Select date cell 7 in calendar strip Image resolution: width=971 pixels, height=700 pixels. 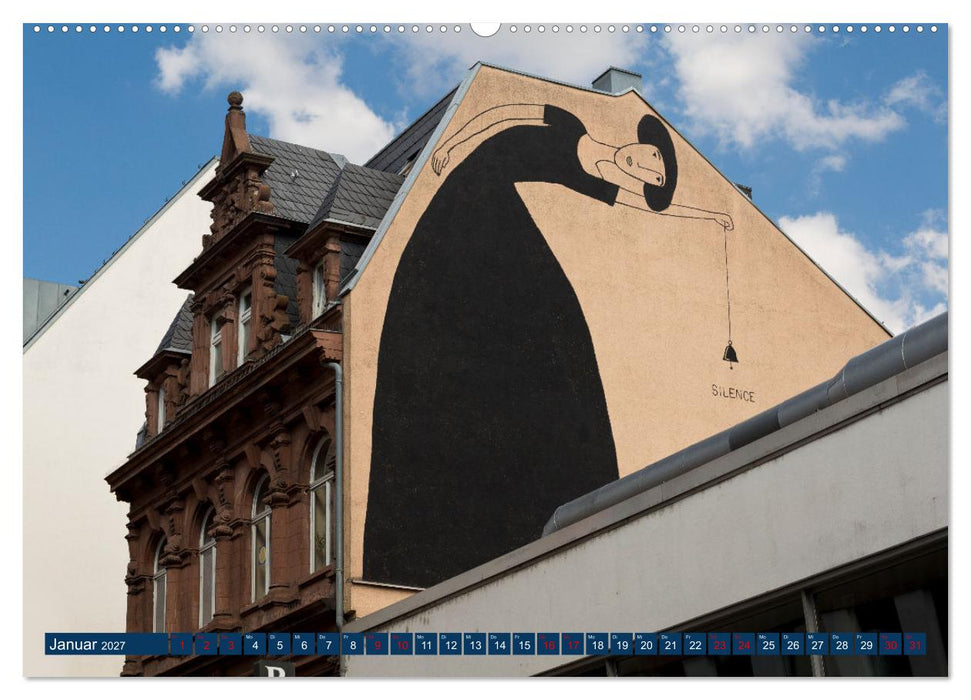[x=328, y=644]
